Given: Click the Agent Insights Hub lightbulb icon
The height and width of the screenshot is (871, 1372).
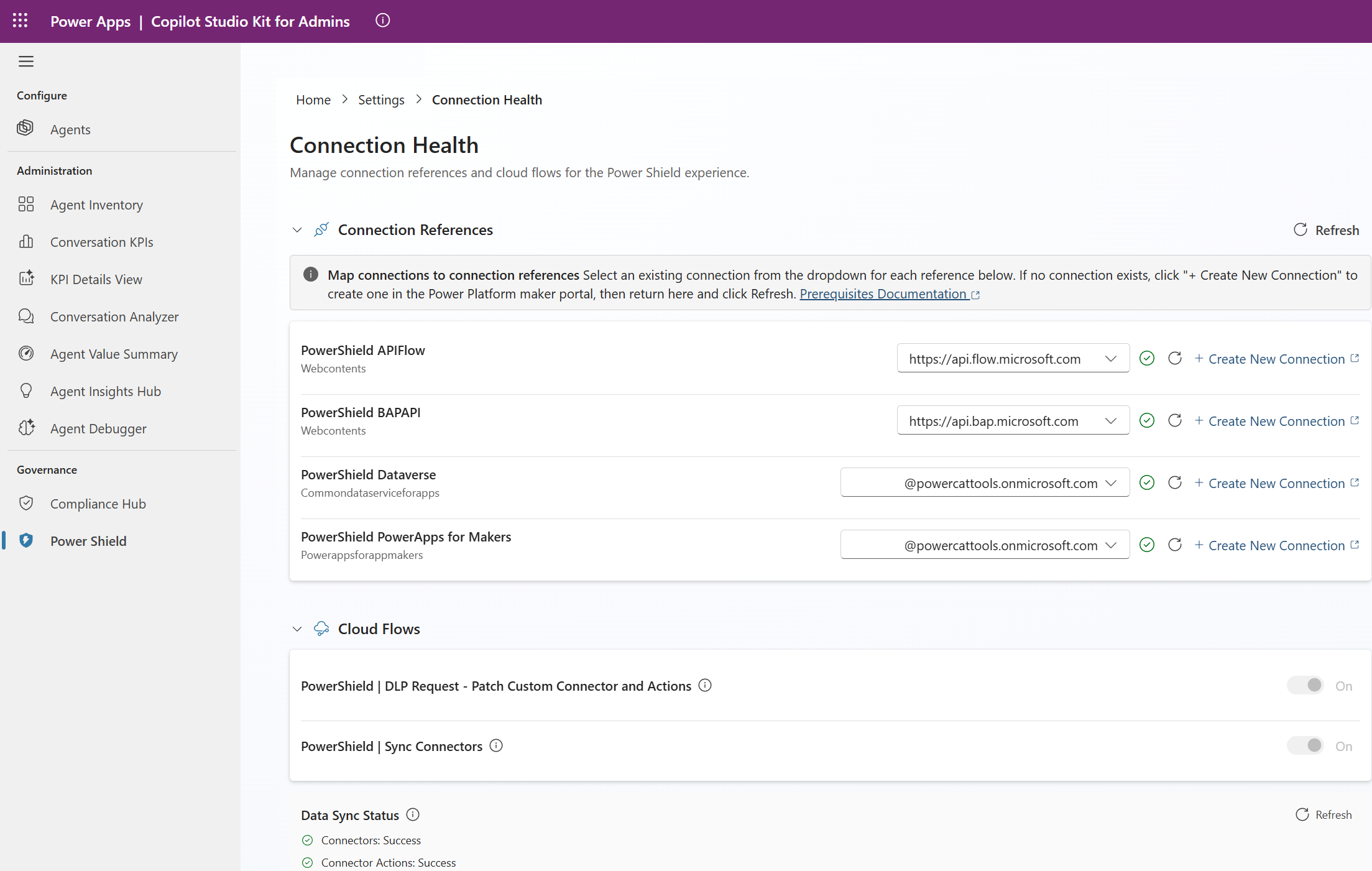Looking at the screenshot, I should tap(26, 391).
